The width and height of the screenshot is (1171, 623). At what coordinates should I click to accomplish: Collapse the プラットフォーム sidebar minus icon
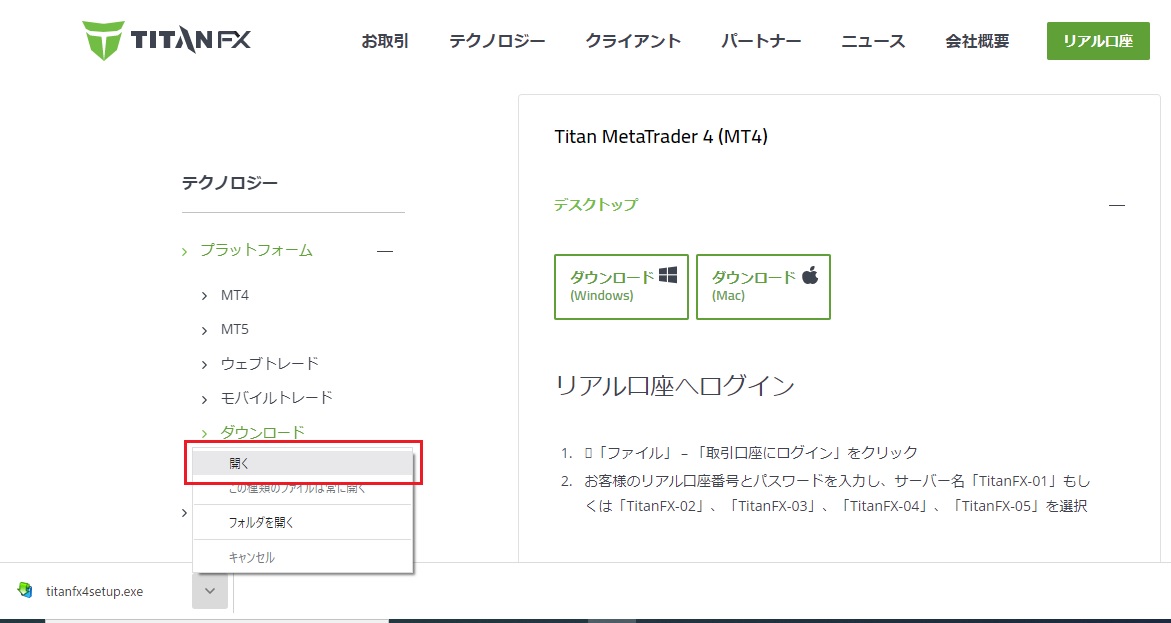click(x=385, y=252)
